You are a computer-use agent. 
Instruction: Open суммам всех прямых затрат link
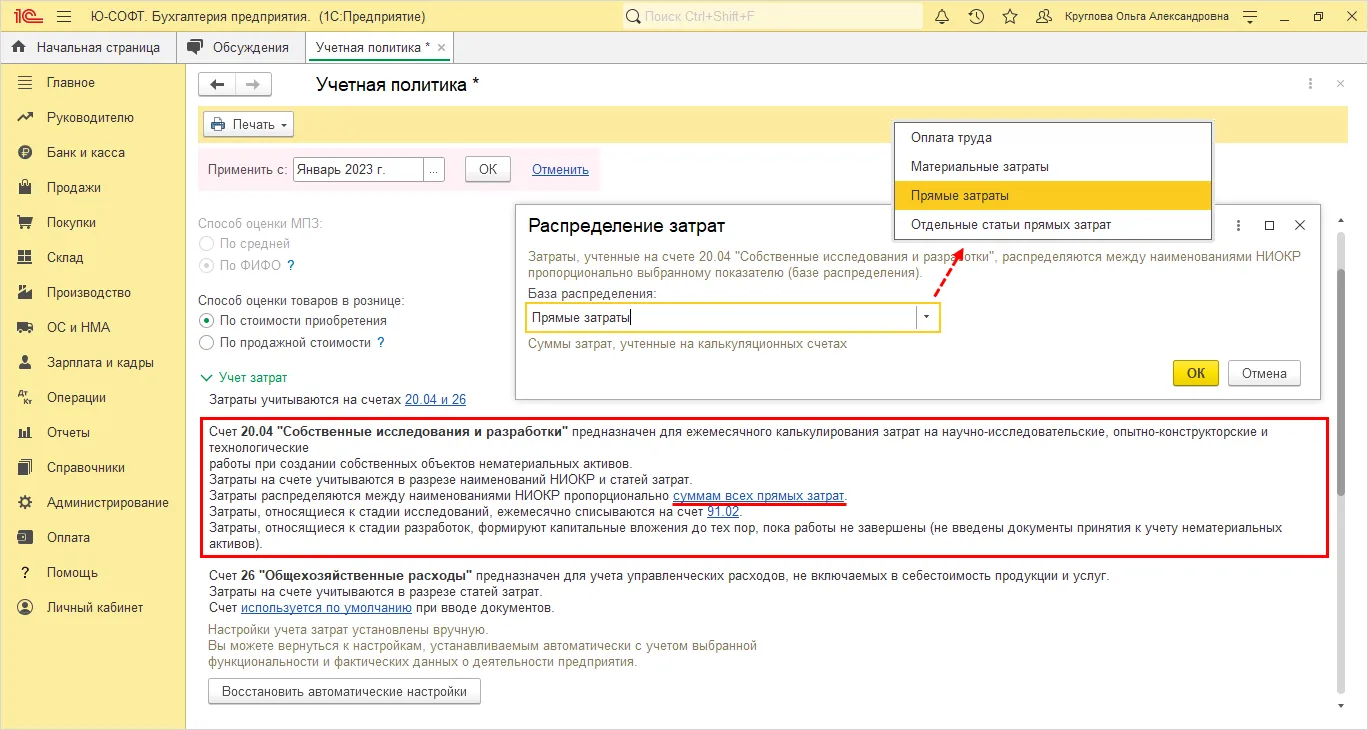[x=759, y=496]
